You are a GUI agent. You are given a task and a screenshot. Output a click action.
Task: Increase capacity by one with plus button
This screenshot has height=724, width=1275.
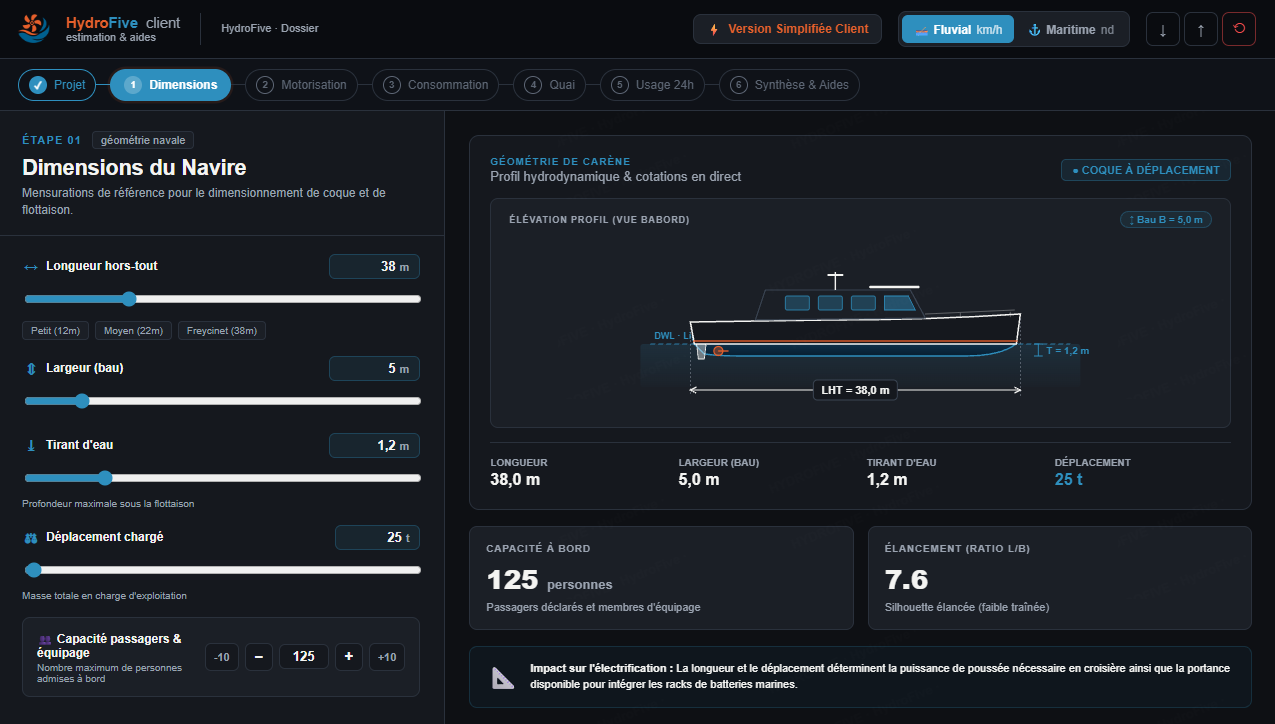tap(349, 657)
